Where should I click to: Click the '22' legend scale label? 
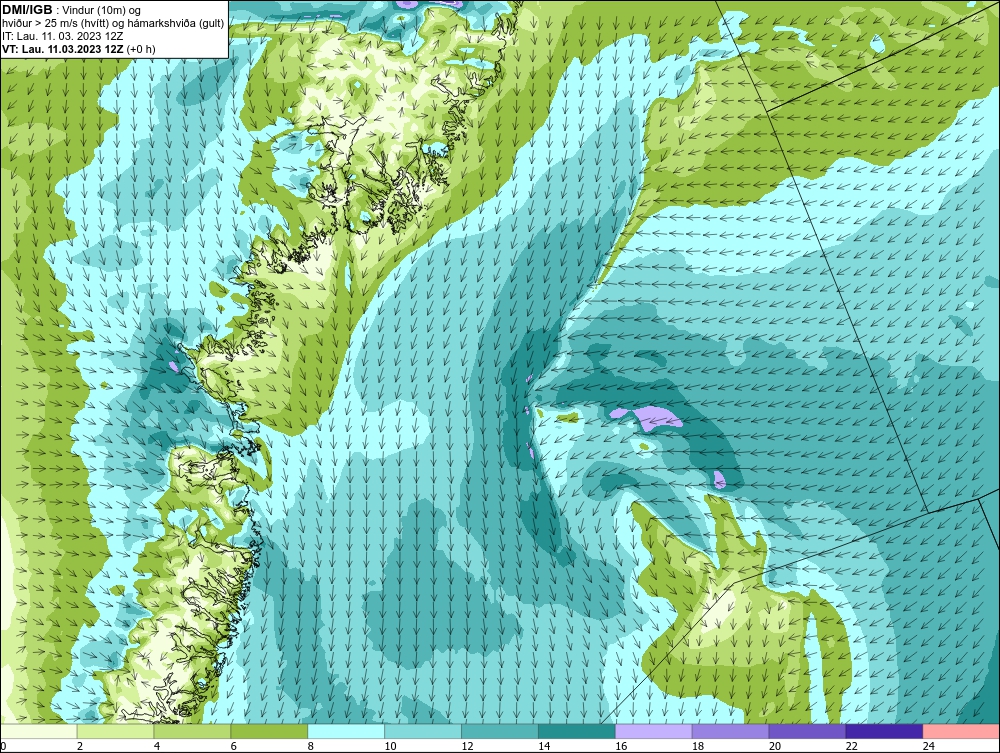pyautogui.click(x=851, y=746)
